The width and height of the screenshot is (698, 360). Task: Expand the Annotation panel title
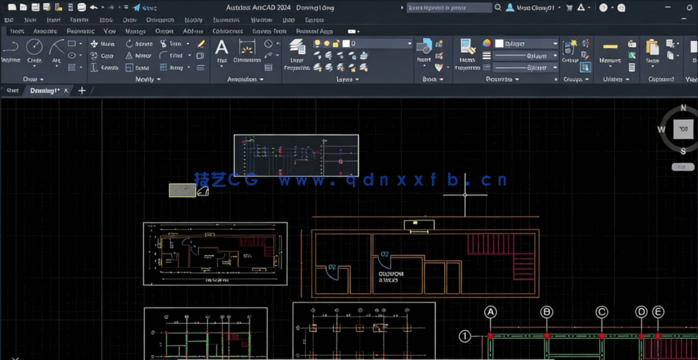point(245,79)
